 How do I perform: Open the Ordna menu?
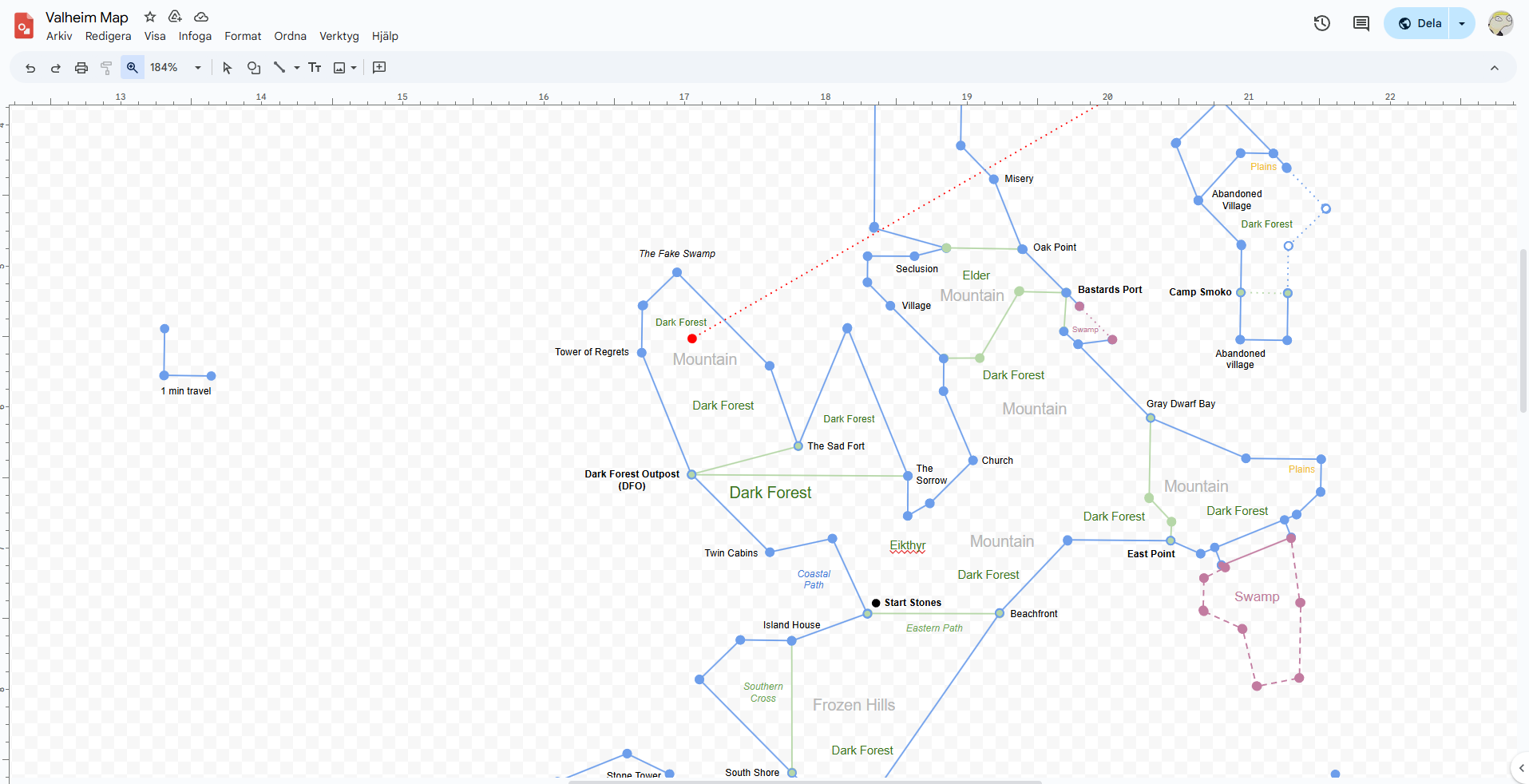coord(290,36)
